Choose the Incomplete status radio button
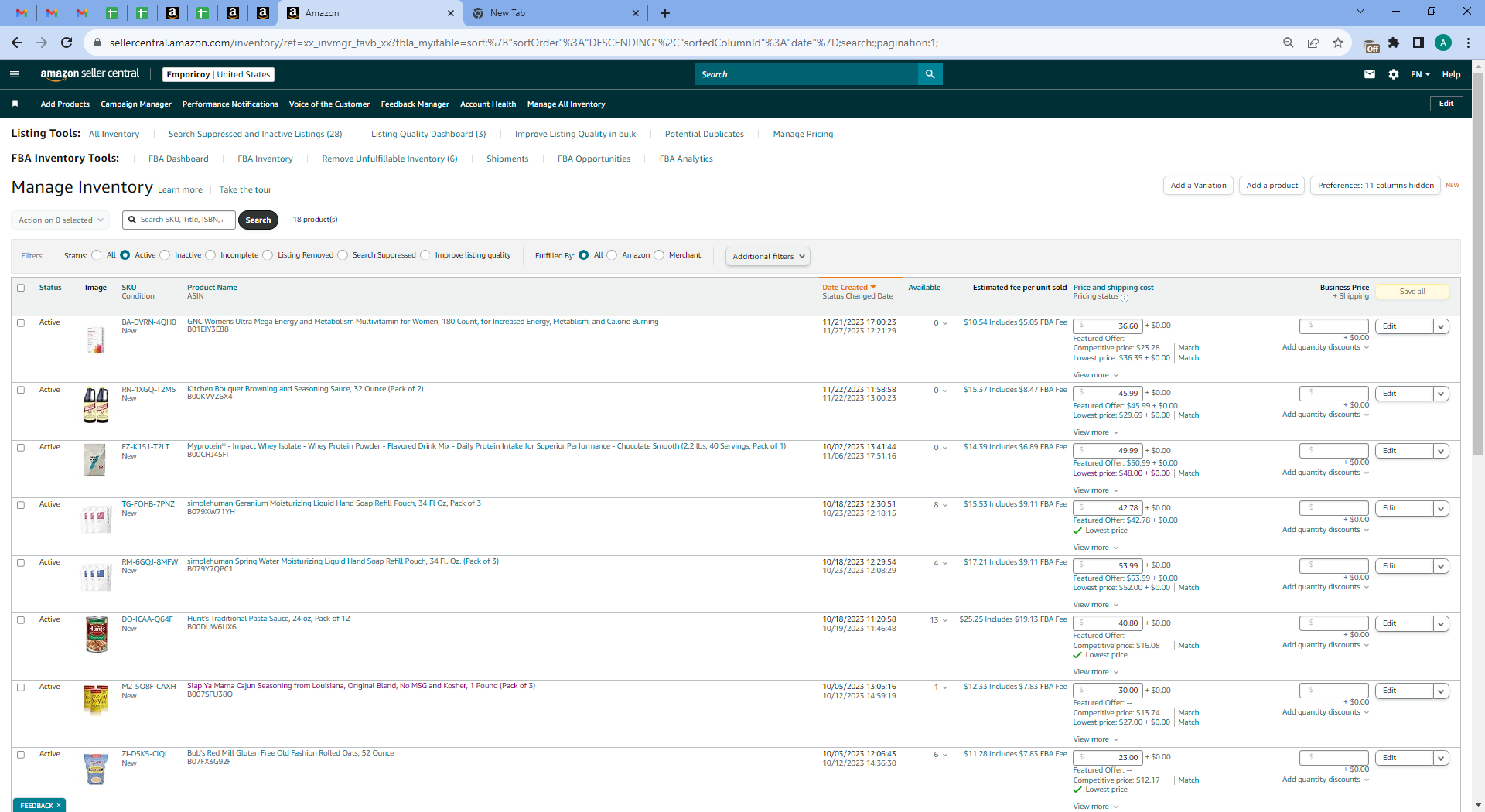The height and width of the screenshot is (812, 1485). tap(210, 255)
